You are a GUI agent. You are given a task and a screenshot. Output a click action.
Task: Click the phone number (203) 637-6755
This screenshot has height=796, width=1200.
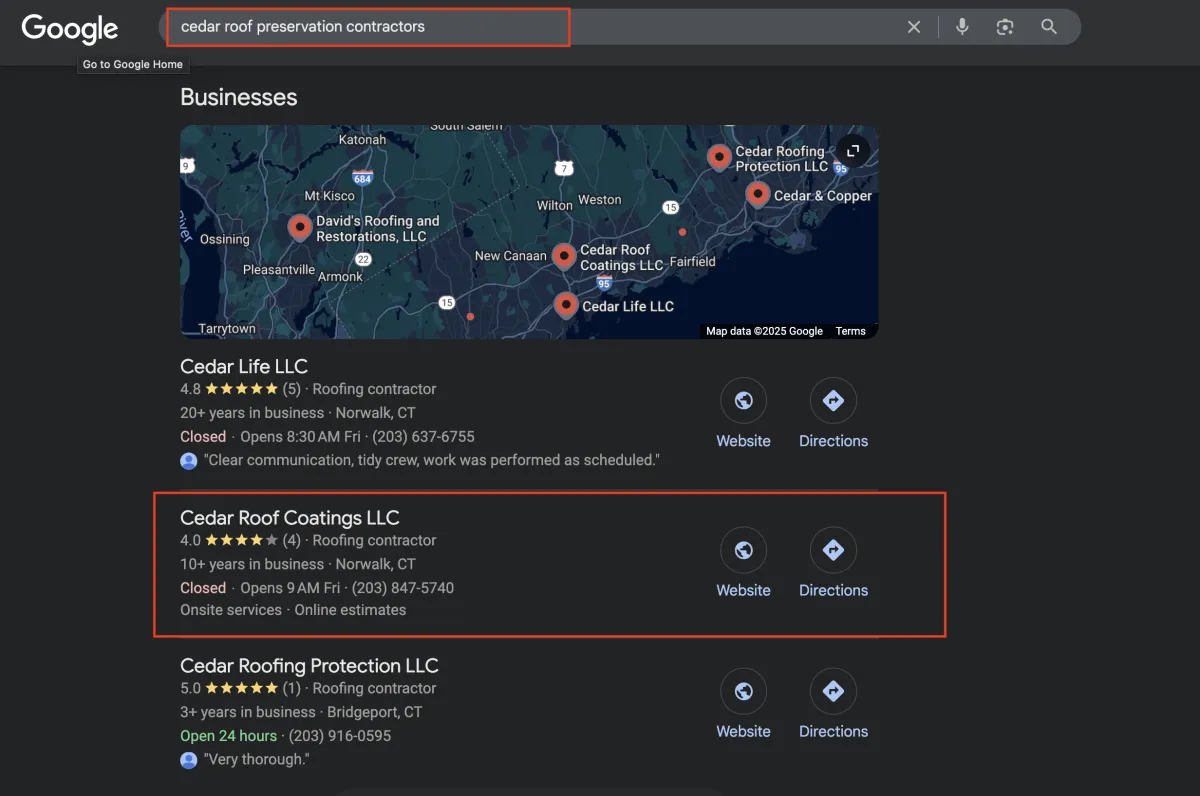pos(423,437)
